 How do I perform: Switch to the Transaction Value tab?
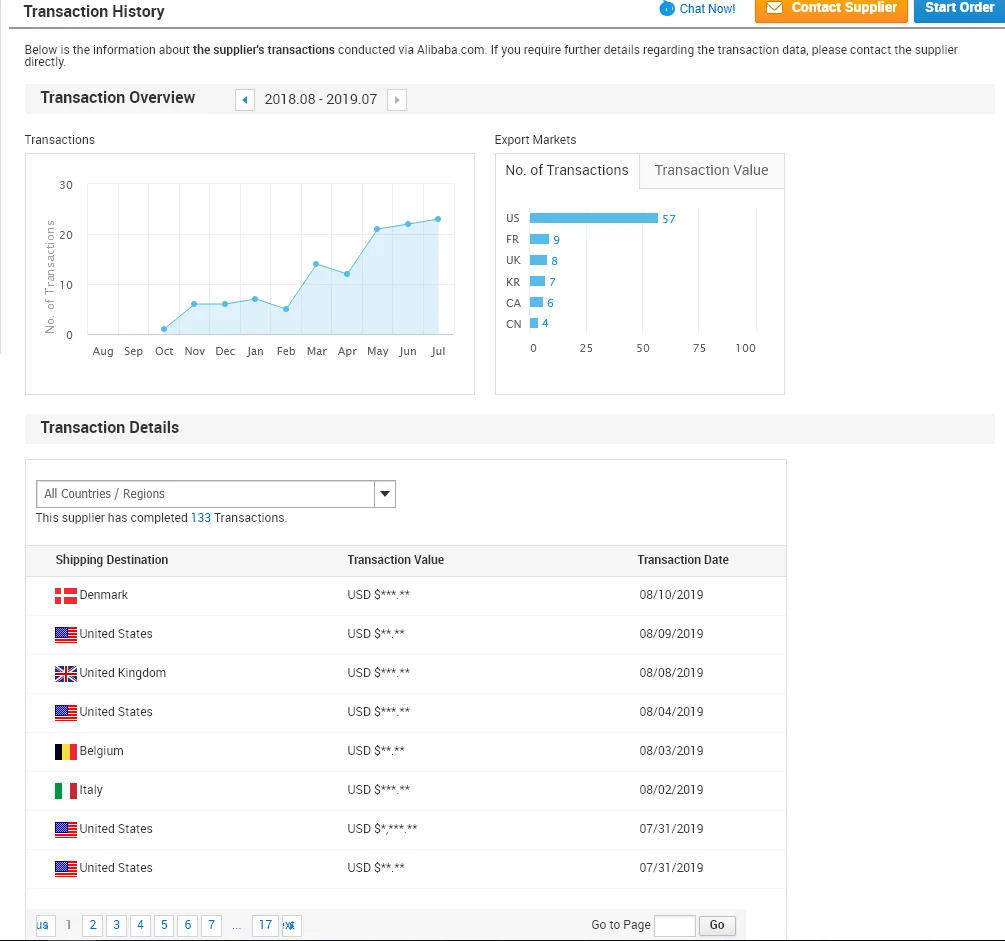tap(711, 171)
